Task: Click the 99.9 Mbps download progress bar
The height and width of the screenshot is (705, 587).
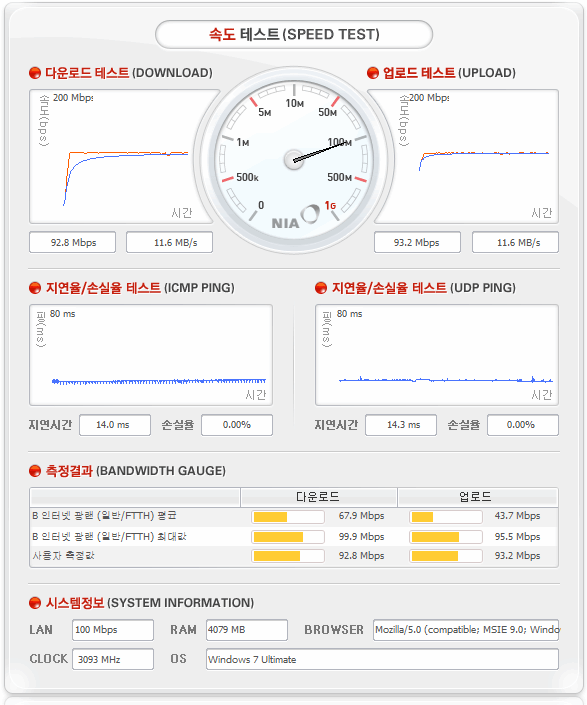Action: (288, 537)
